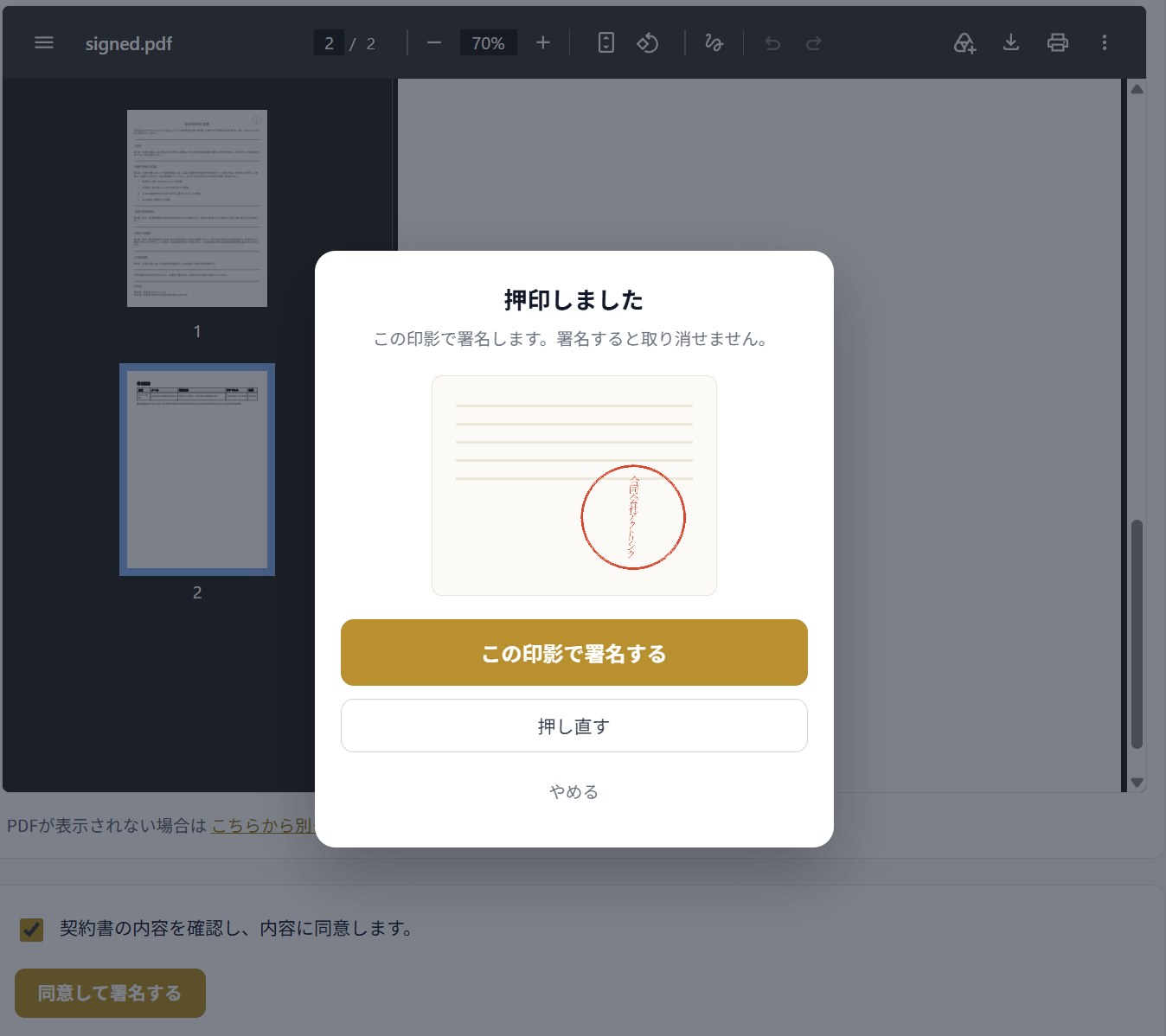This screenshot has height=1036, width=1166.
Task: Click the fit to page icon
Action: tap(606, 42)
